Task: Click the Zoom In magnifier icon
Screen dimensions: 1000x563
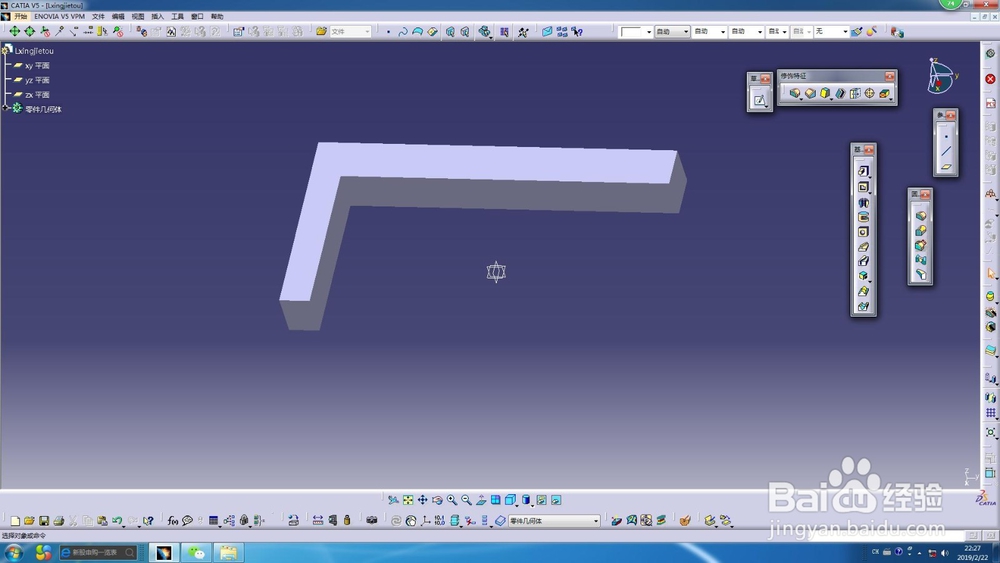Action: pos(452,500)
